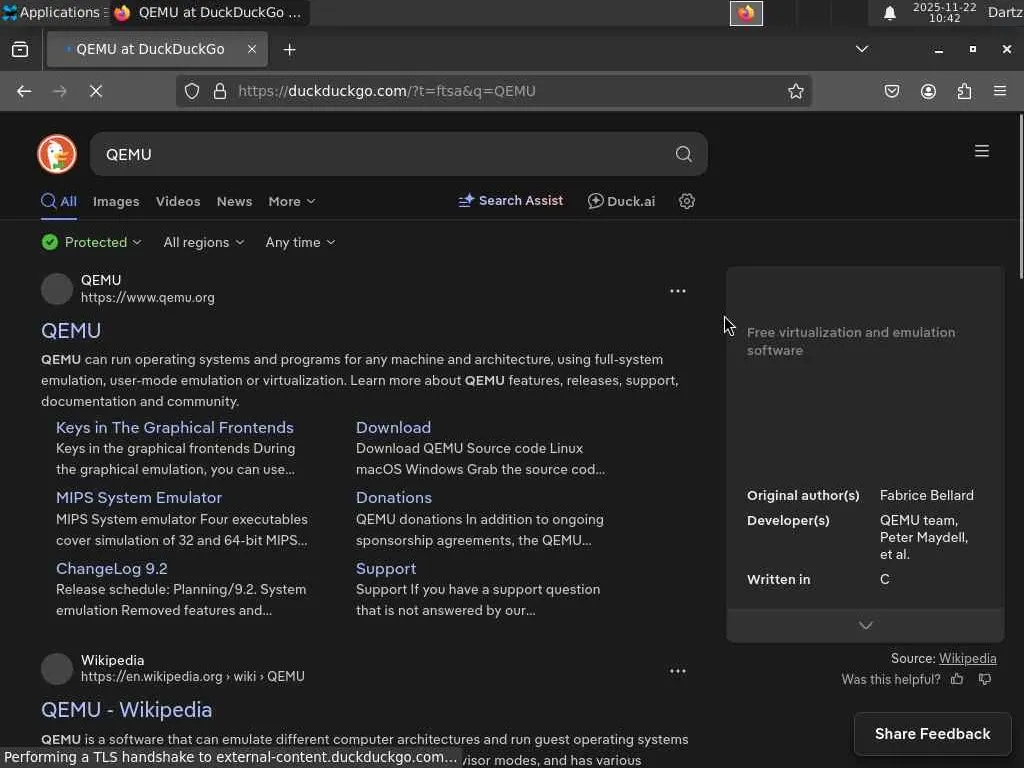This screenshot has height=768, width=1024.
Task: Open the Donations sitelink
Action: (394, 498)
